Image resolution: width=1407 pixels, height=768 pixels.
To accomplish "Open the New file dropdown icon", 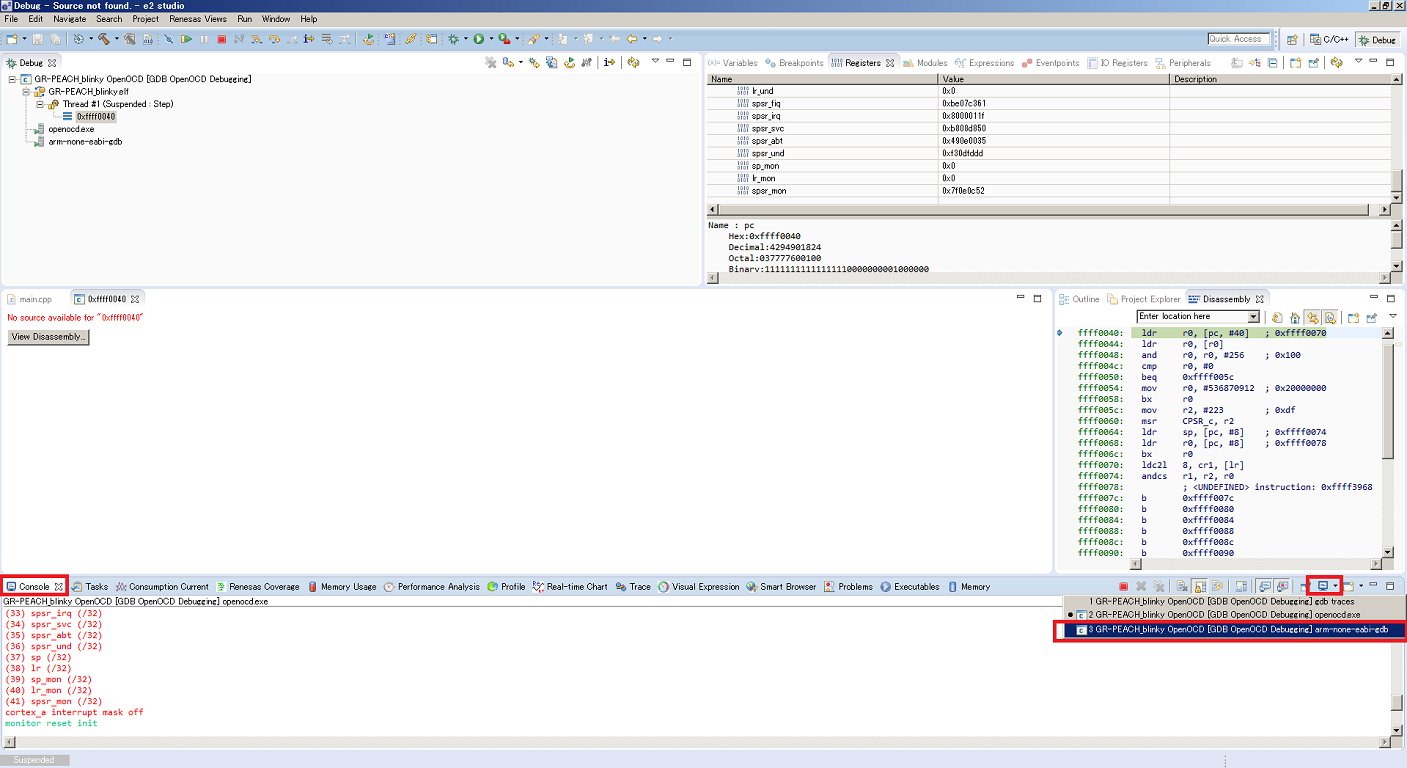I will [x=12, y=39].
